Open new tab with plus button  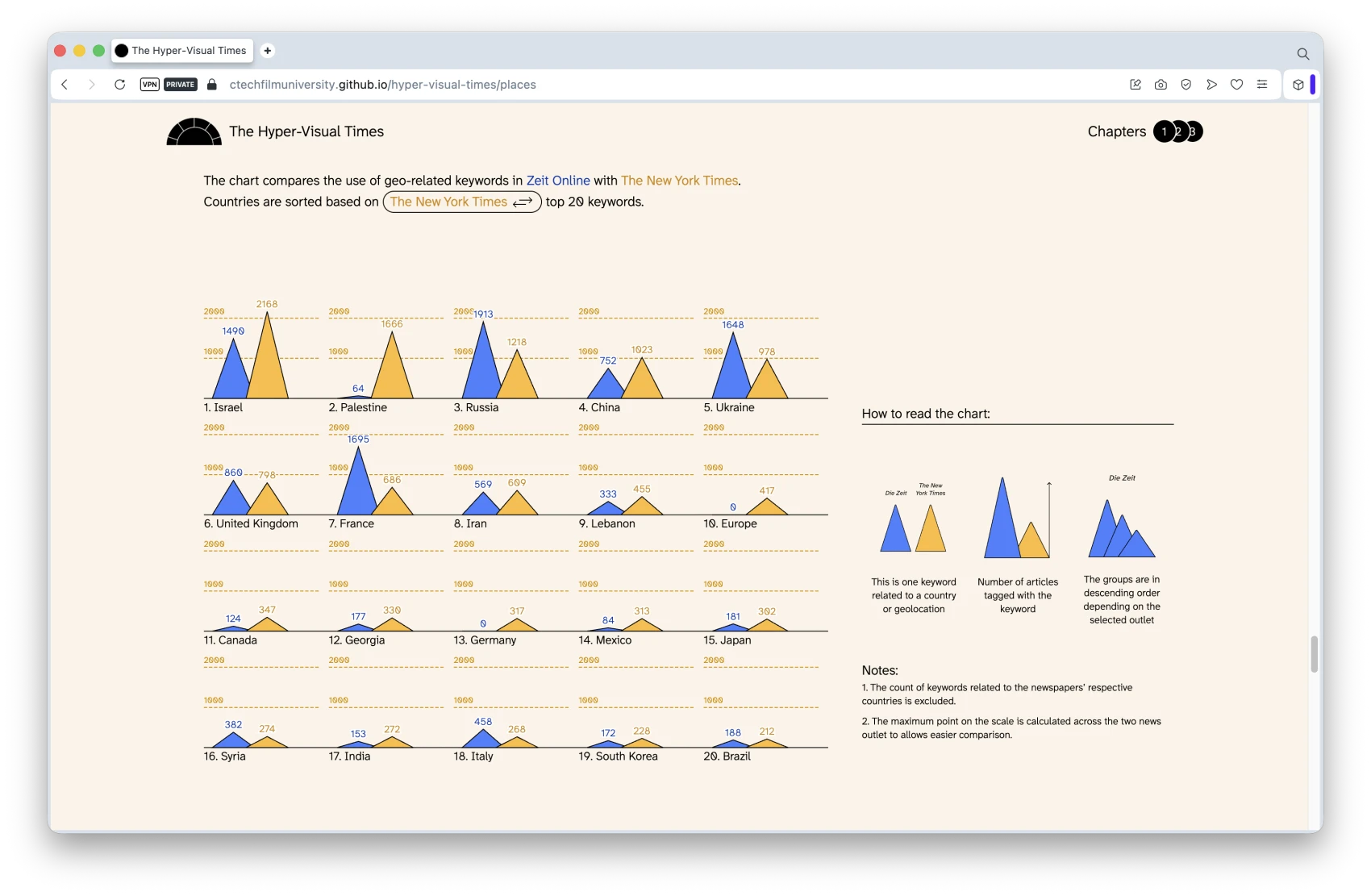coord(268,51)
